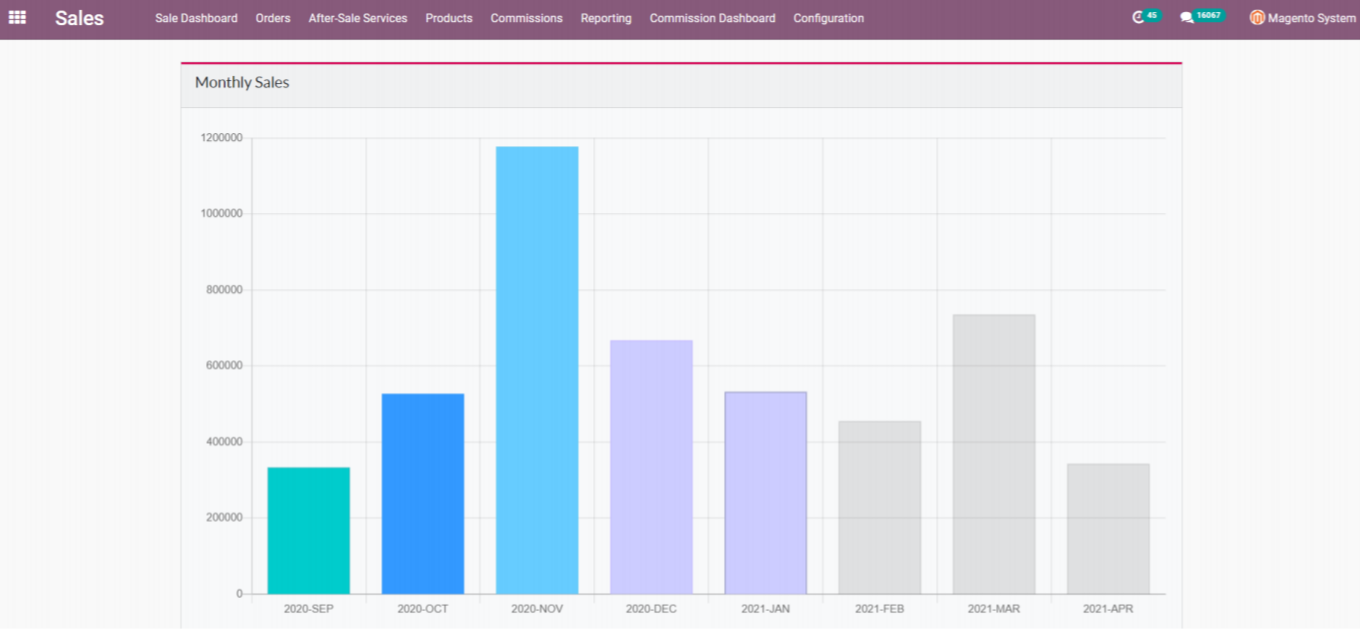Click the 2021-FEB axis label
The image size is (1361, 630).
880,608
